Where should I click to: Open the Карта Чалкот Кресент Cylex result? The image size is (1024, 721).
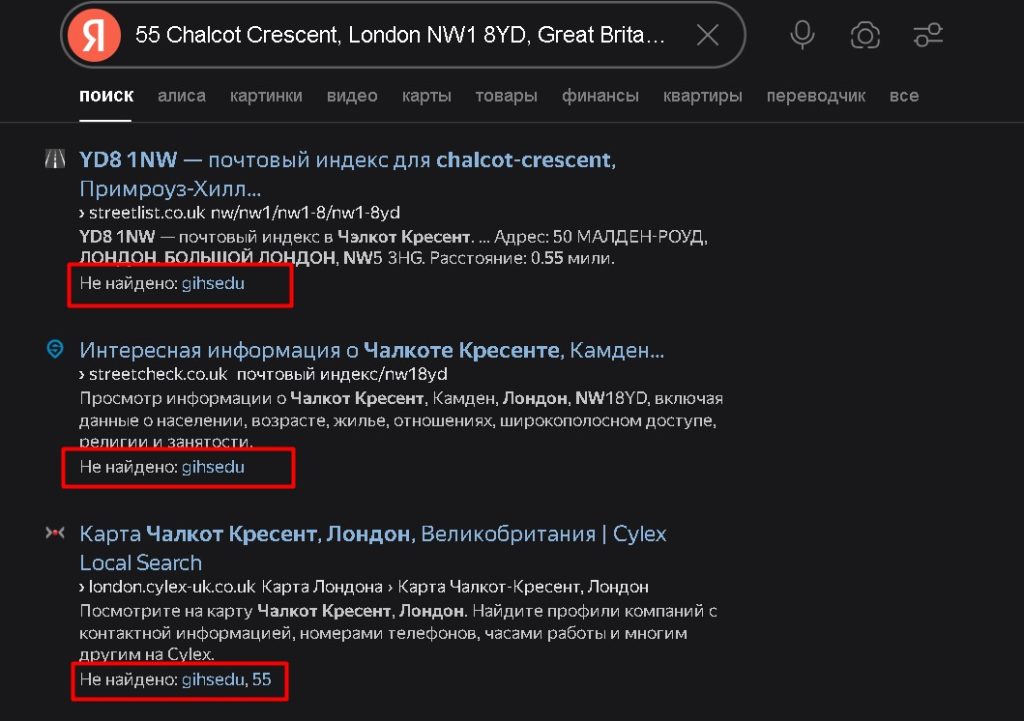(372, 534)
